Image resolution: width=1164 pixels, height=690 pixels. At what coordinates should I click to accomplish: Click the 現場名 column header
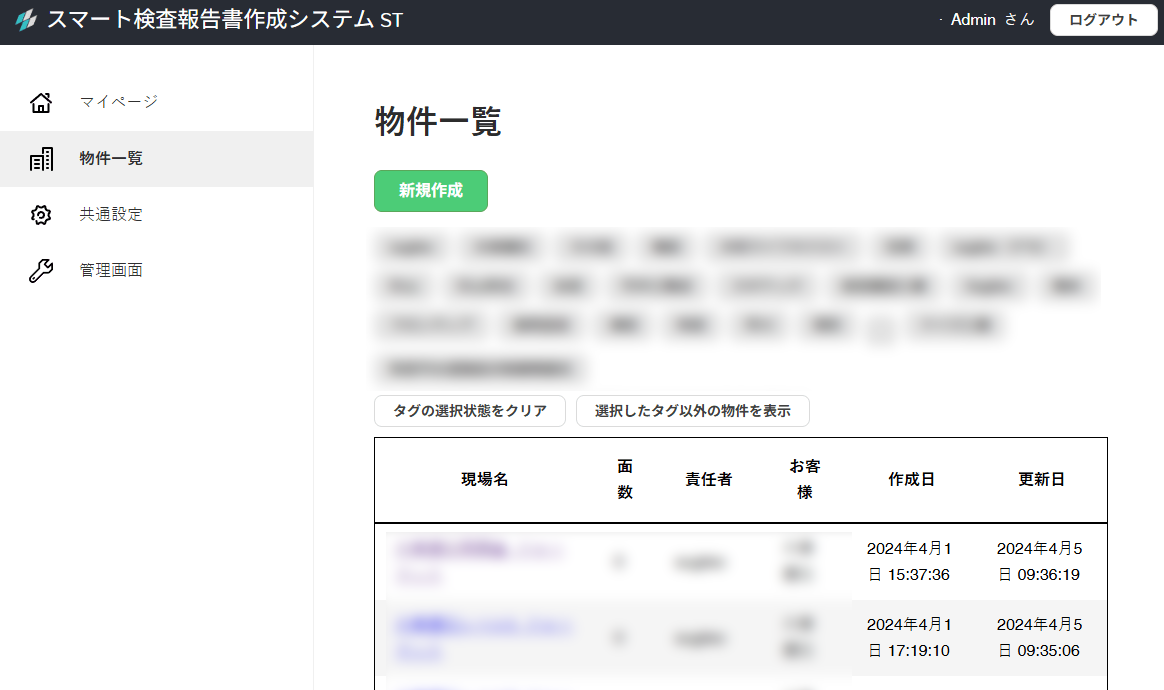pyautogui.click(x=485, y=480)
